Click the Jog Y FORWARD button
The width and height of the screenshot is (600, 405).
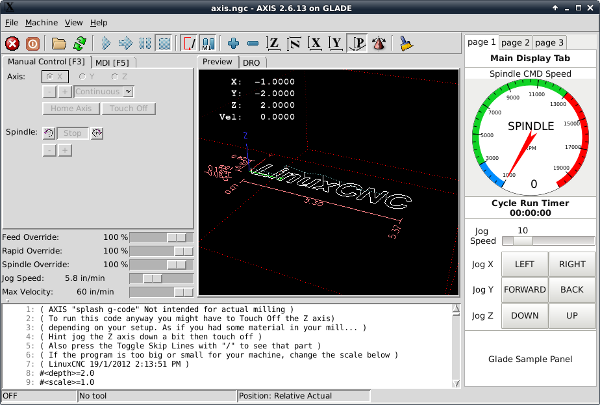(x=524, y=290)
